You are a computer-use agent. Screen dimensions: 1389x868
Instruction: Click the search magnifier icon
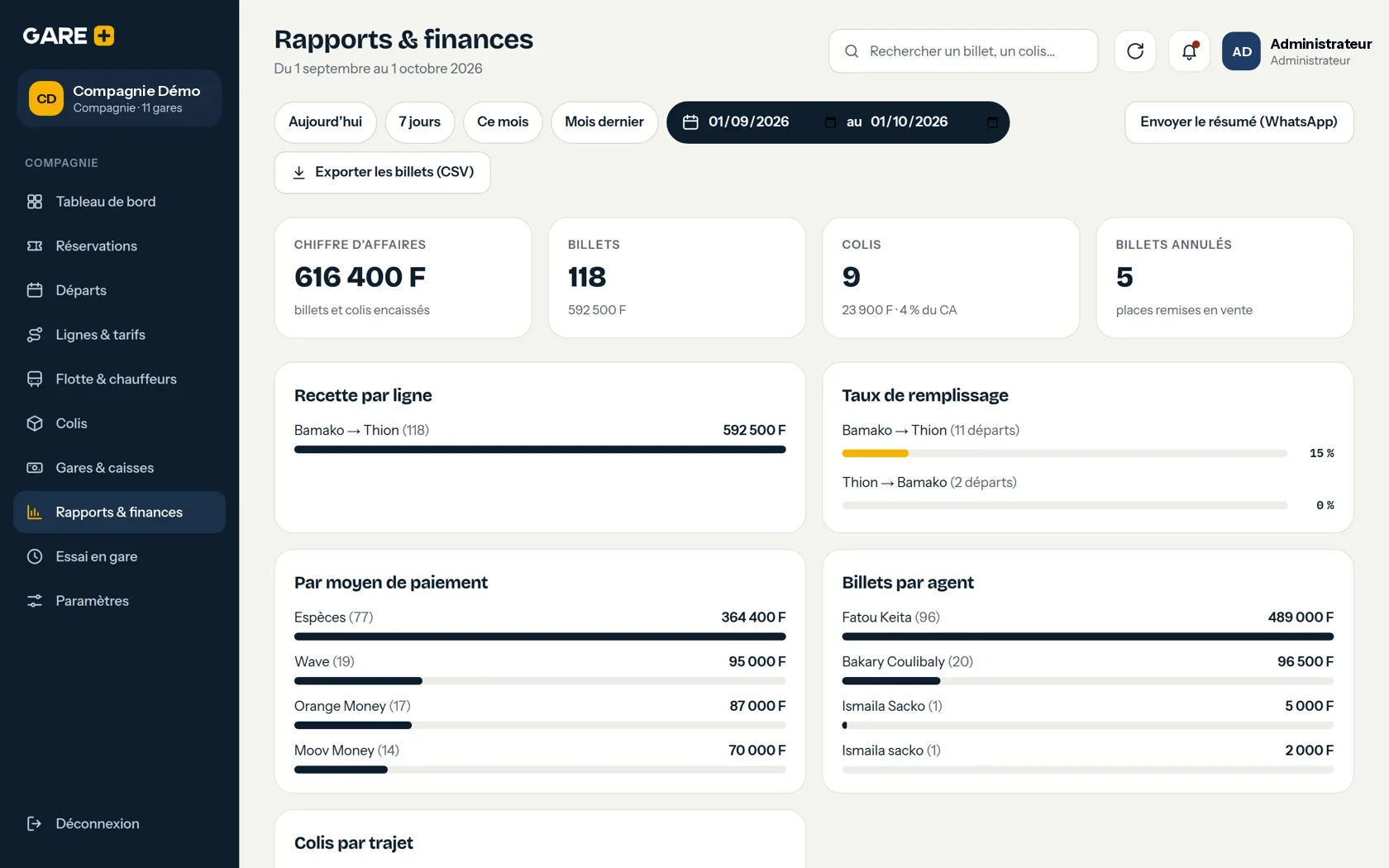coord(852,51)
